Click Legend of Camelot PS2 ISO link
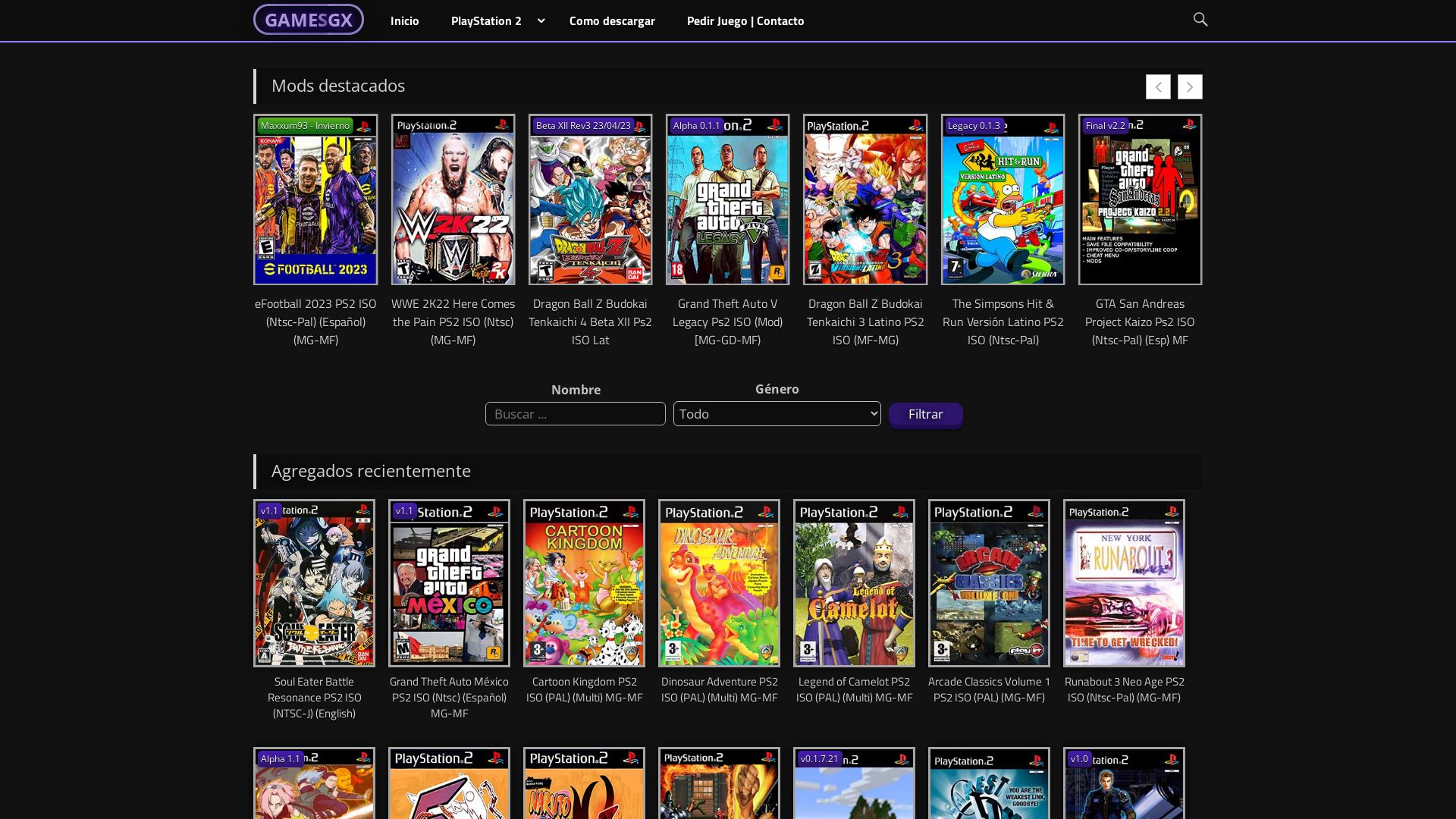The height and width of the screenshot is (819, 1456). point(854,689)
